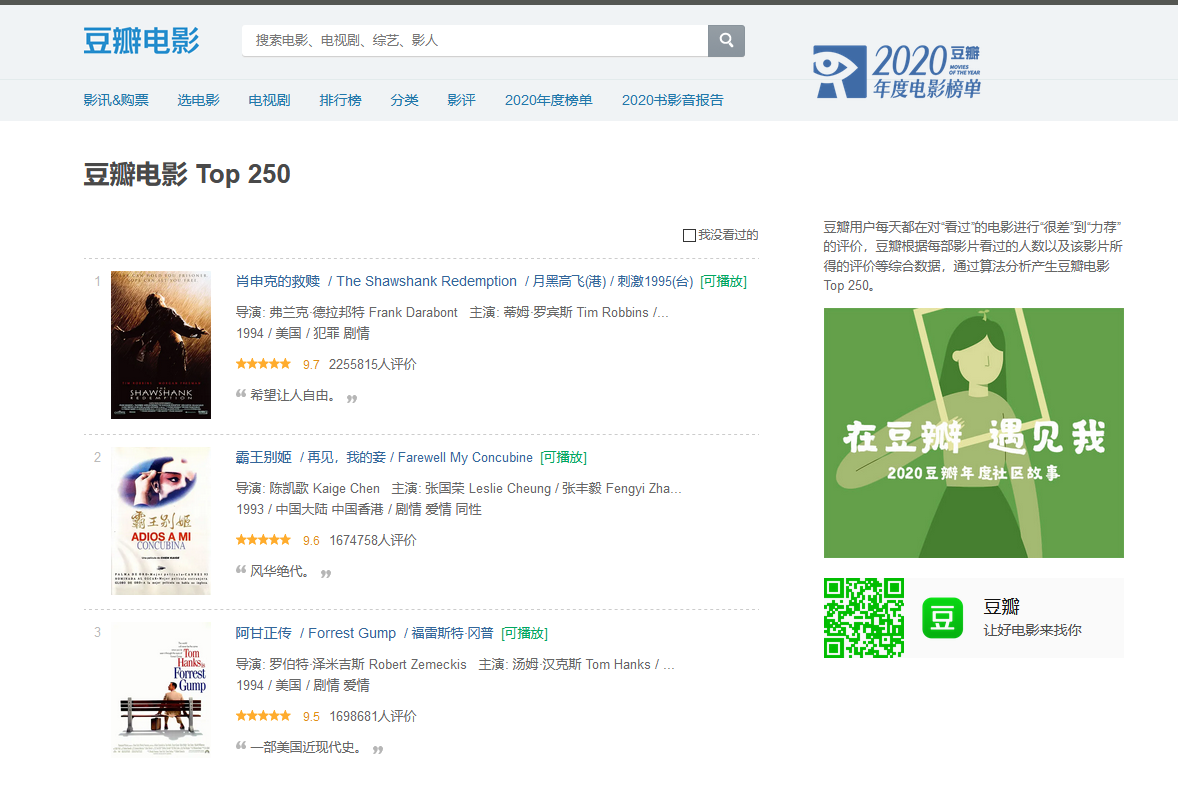Click the text 1994 / 美国 / 犯罪 剧情
Viewport: 1178px width, 785px height.
[303, 333]
